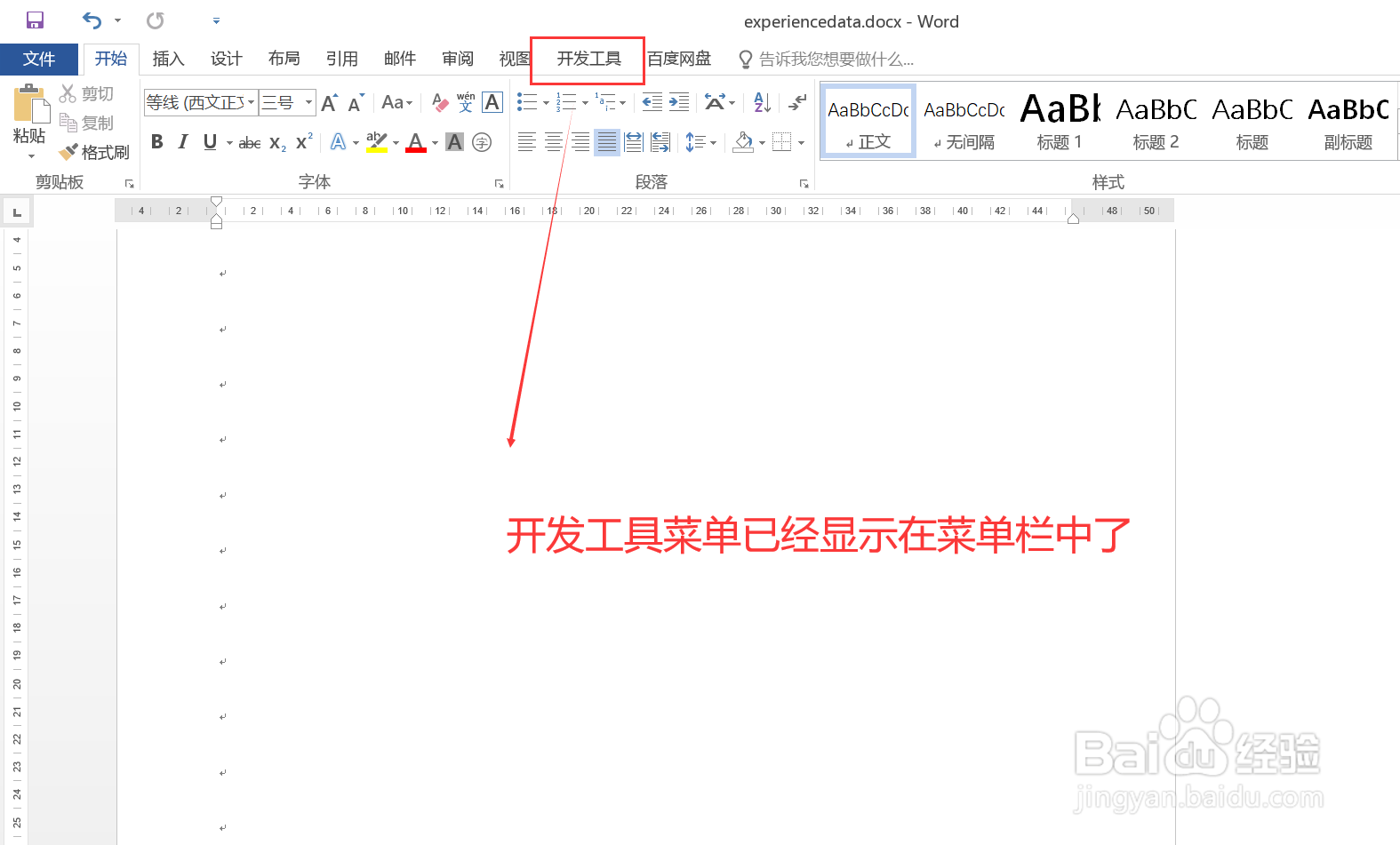
Task: Toggle Italic formatting
Action: tap(183, 142)
